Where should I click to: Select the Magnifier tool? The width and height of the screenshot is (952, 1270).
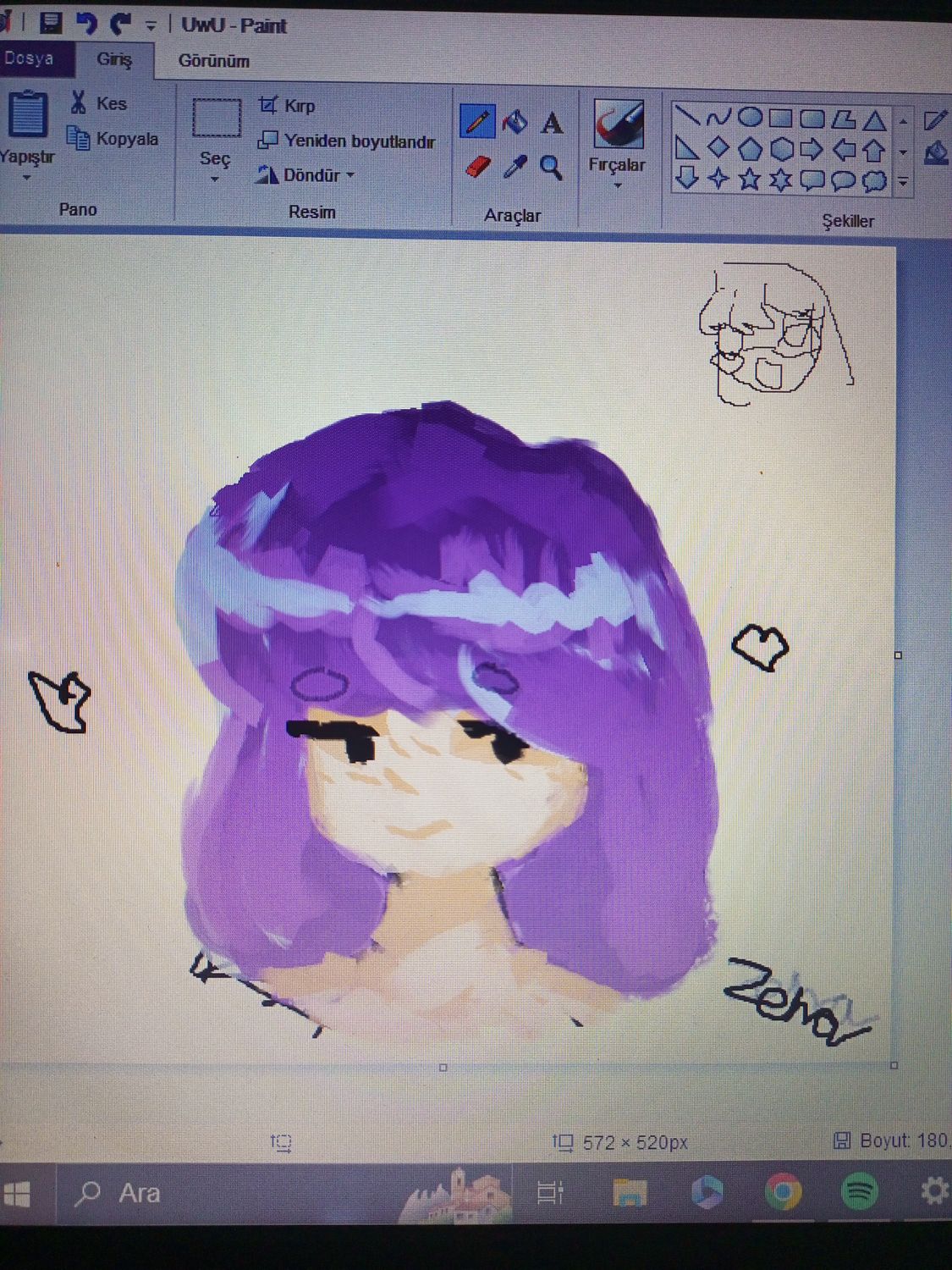tap(551, 168)
